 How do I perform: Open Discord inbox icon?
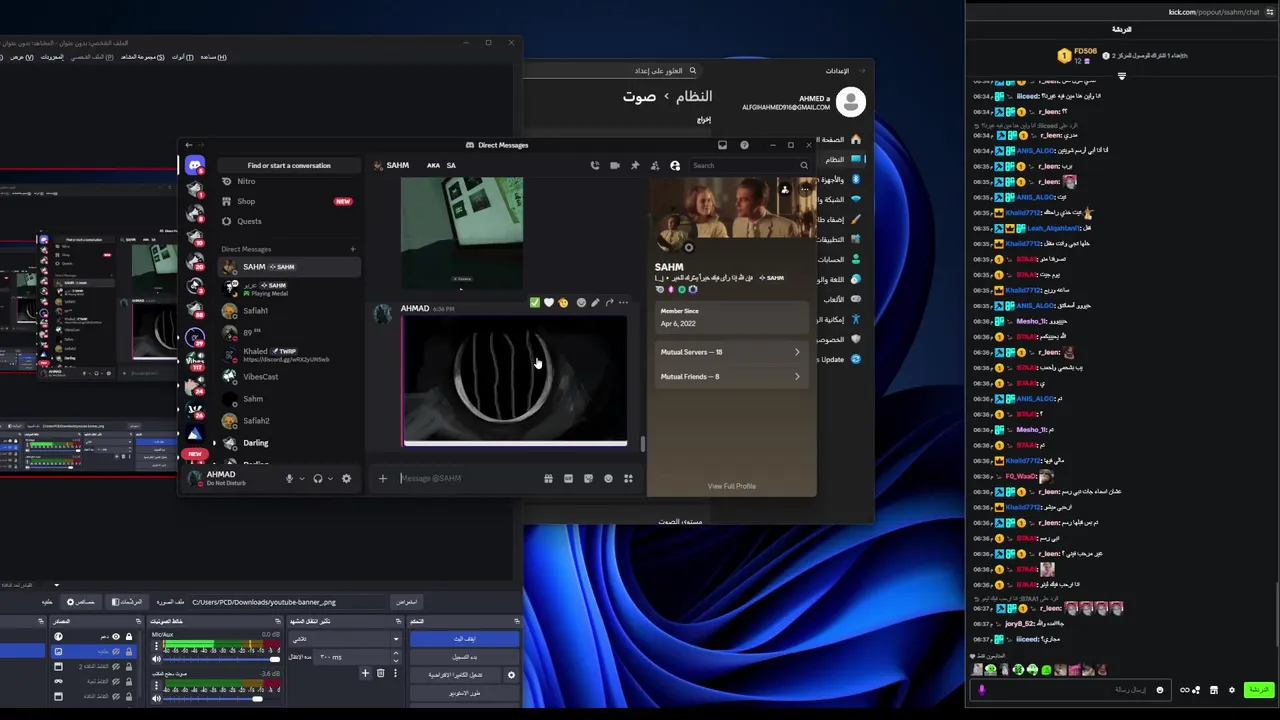pyautogui.click(x=722, y=145)
